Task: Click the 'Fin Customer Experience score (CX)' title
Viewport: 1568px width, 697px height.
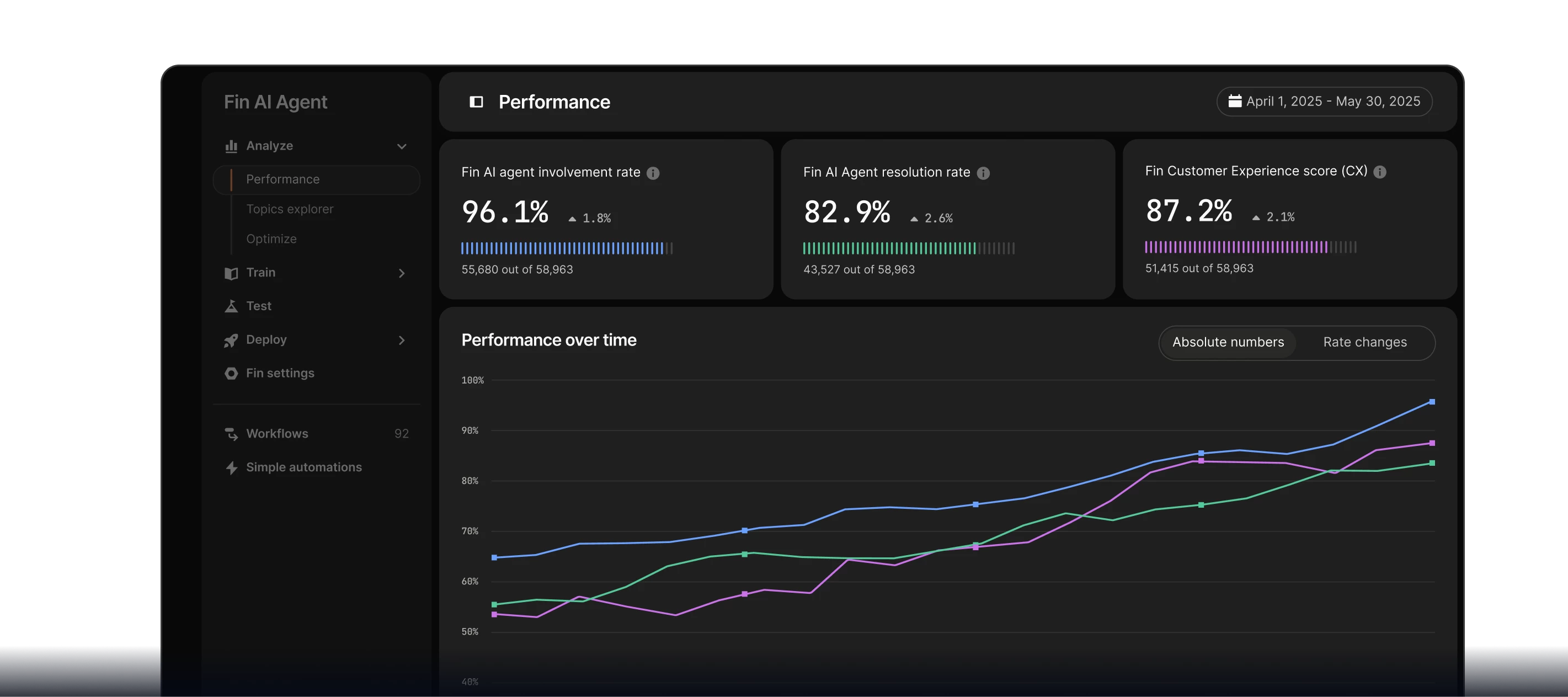Action: pyautogui.click(x=1256, y=171)
